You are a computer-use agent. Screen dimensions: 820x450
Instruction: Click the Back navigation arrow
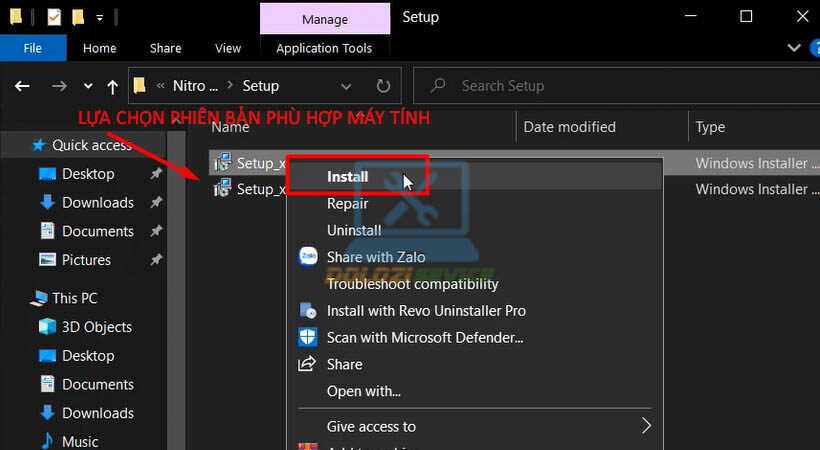(x=23, y=86)
